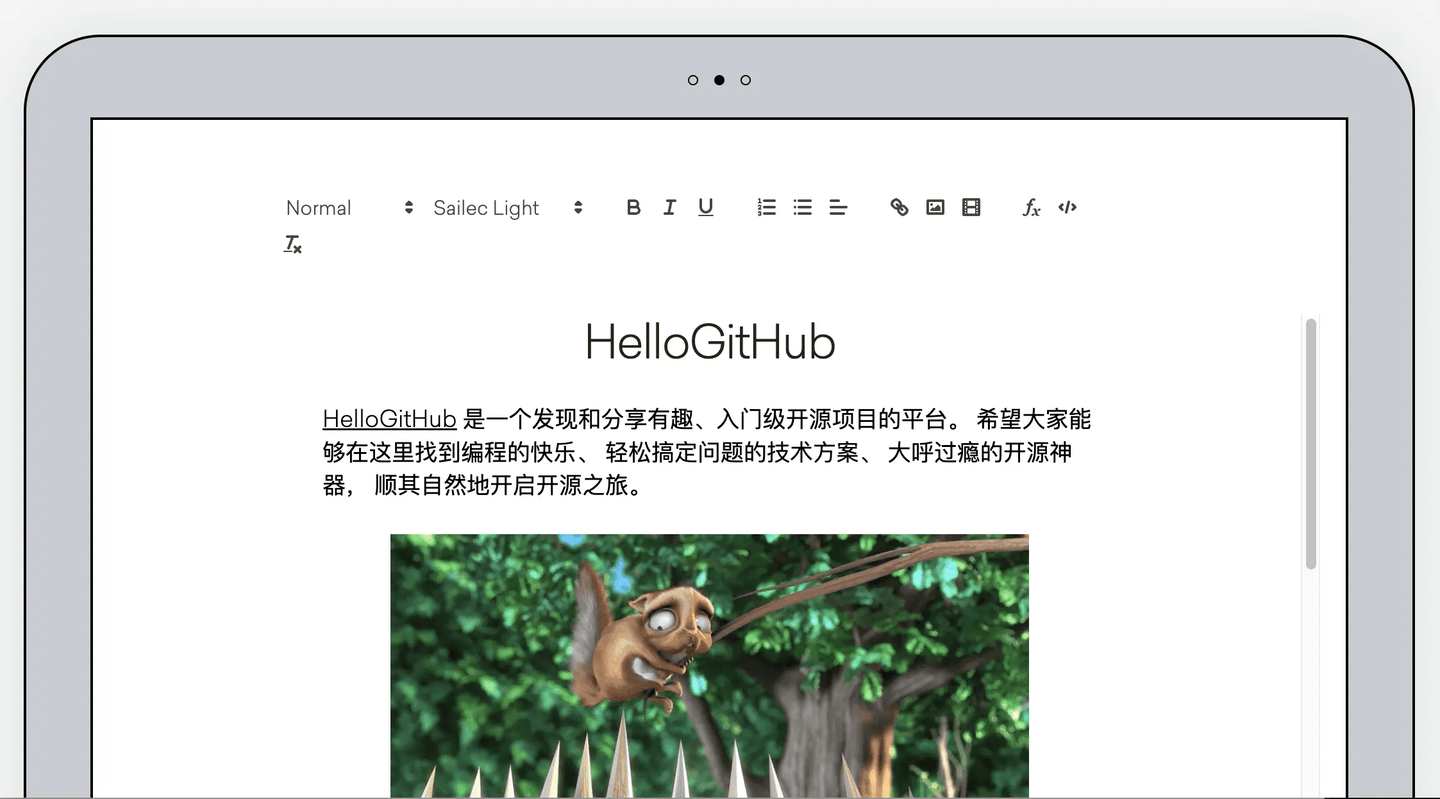1440x799 pixels.
Task: Toggle bold formatting
Action: pos(633,207)
